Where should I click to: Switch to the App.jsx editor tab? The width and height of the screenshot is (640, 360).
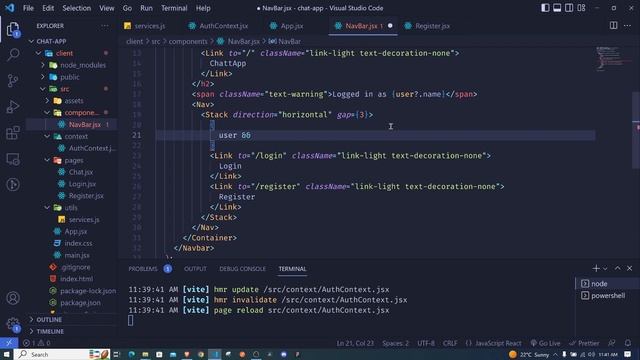[291, 26]
